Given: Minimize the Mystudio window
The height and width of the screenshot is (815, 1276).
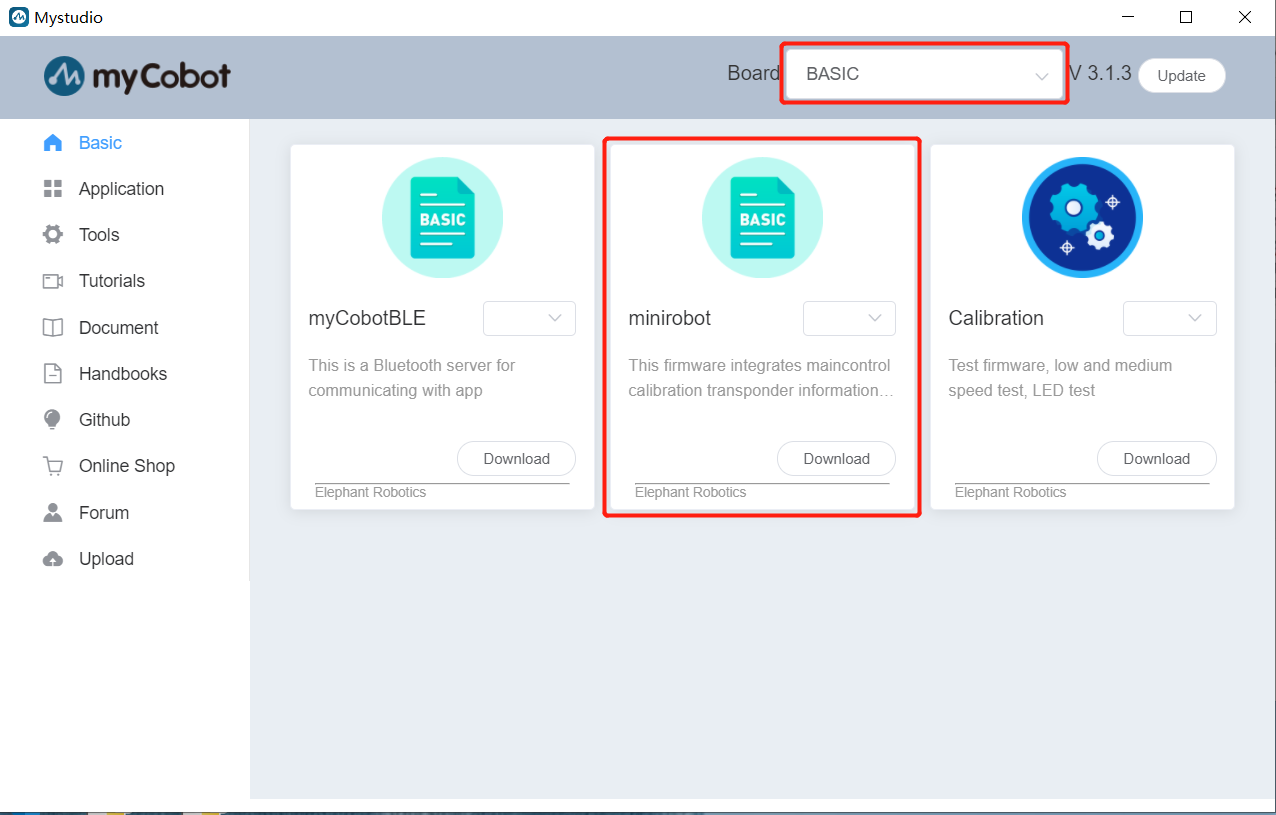Looking at the screenshot, I should (1128, 17).
